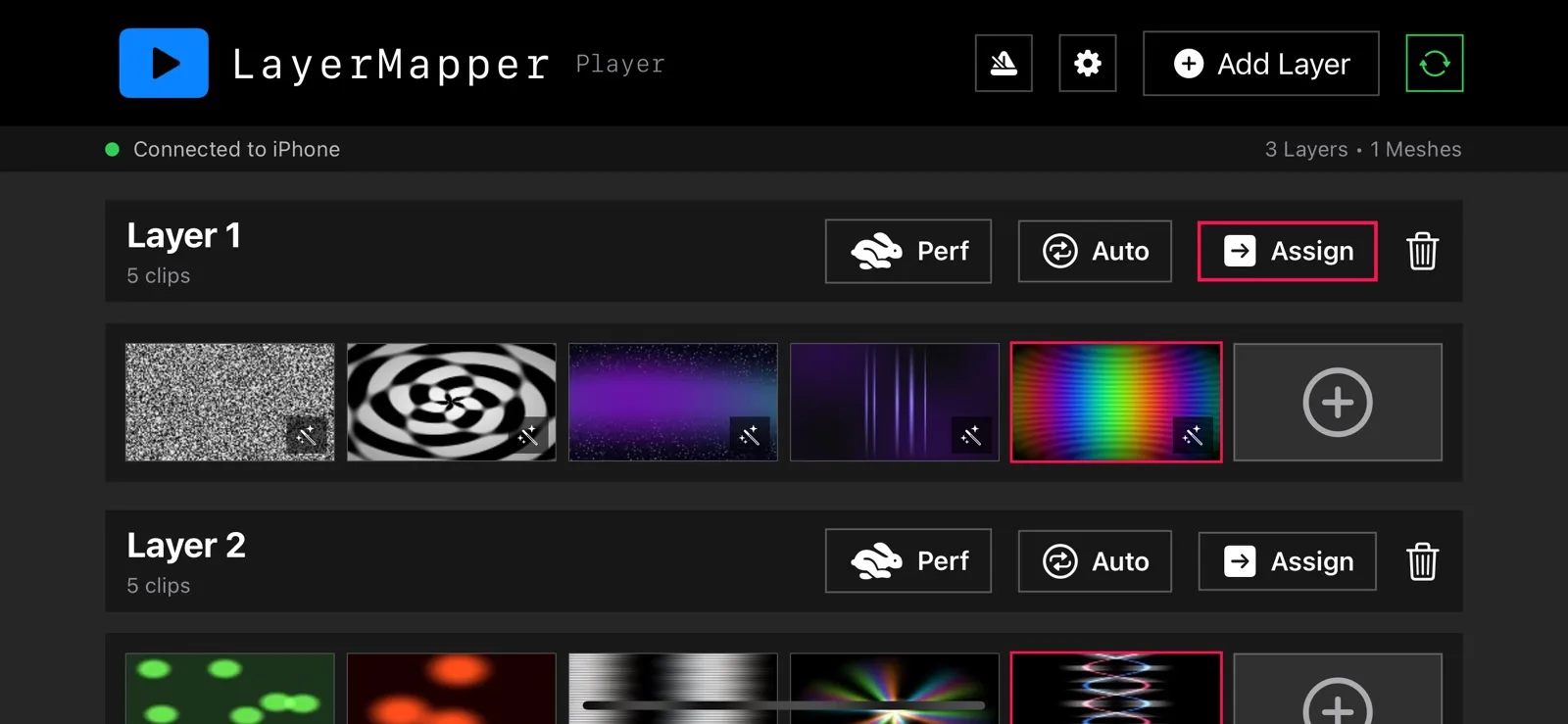Select the static noise clip thumbnail
Image resolution: width=1568 pixels, height=724 pixels.
click(x=229, y=402)
